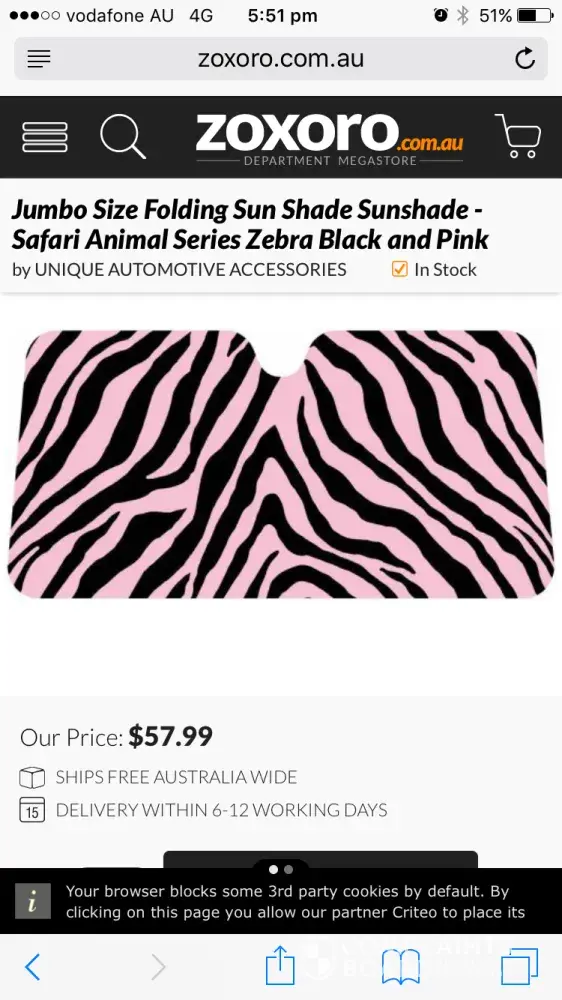Viewport: 562px width, 1000px height.
Task: Open the Safari share sheet
Action: point(280,965)
